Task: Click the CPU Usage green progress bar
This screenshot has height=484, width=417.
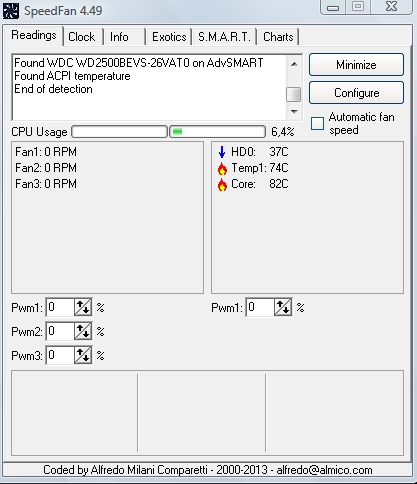Action: [x=218, y=132]
